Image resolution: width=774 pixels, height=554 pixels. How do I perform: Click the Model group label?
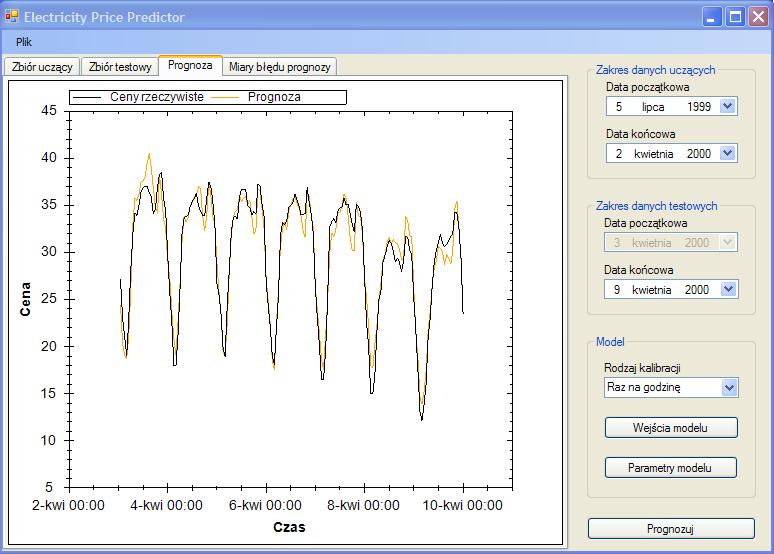pos(610,342)
